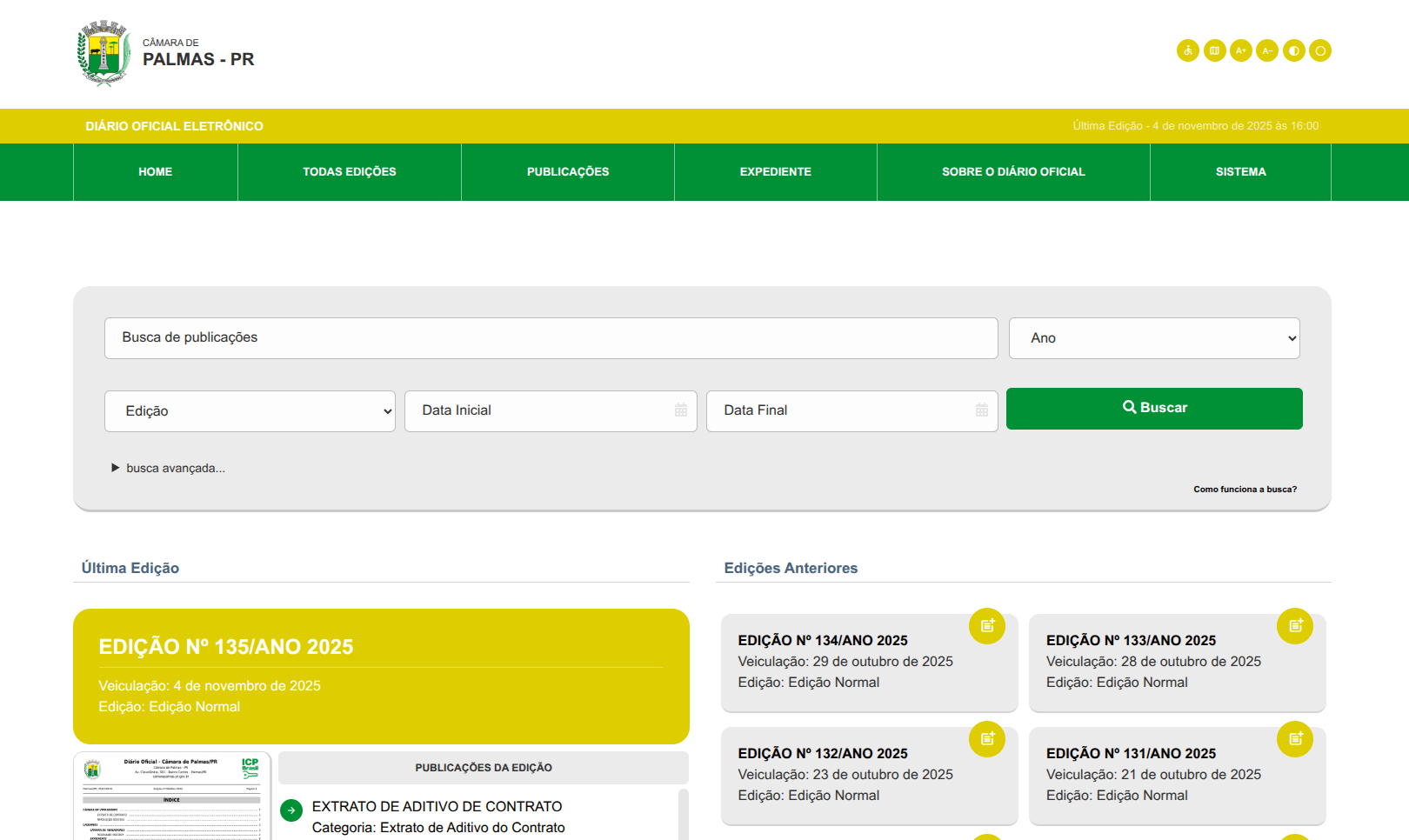
Task: Click 'Última Edição - 4 de novembro' text
Action: (1195, 126)
